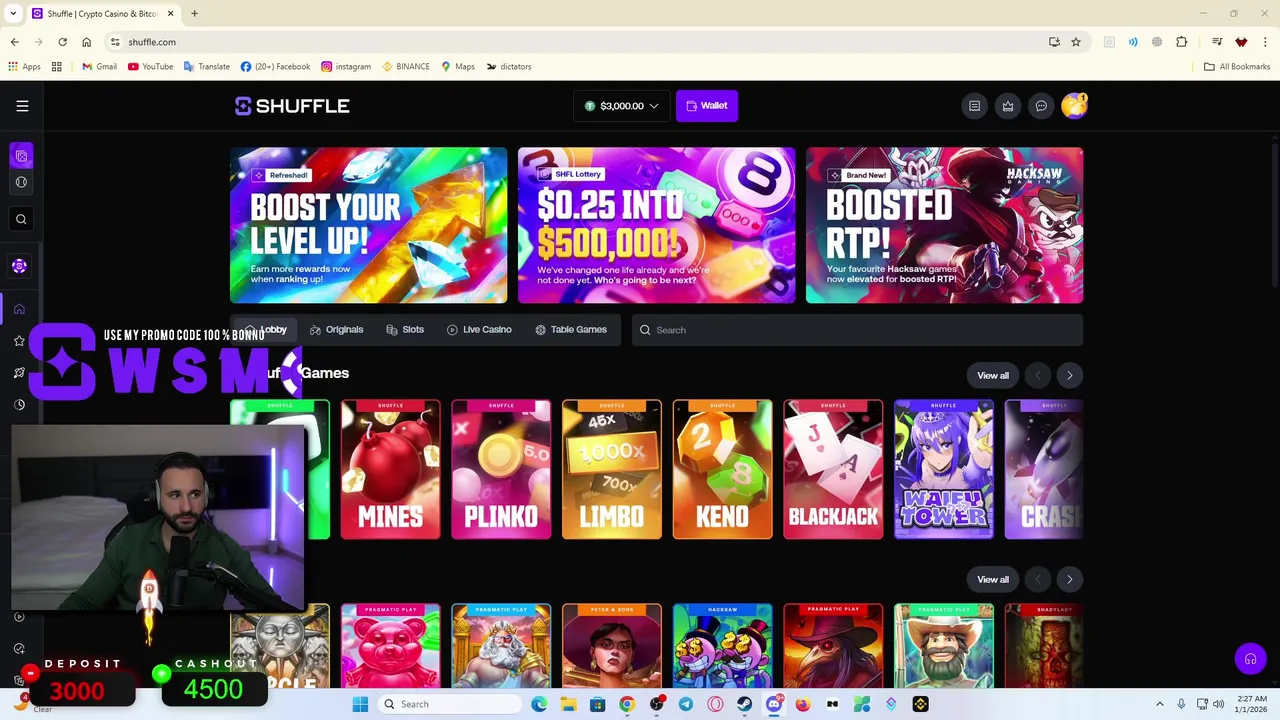Open the pink gummy bear slot thumbnail
The width and height of the screenshot is (1280, 720).
tap(390, 647)
